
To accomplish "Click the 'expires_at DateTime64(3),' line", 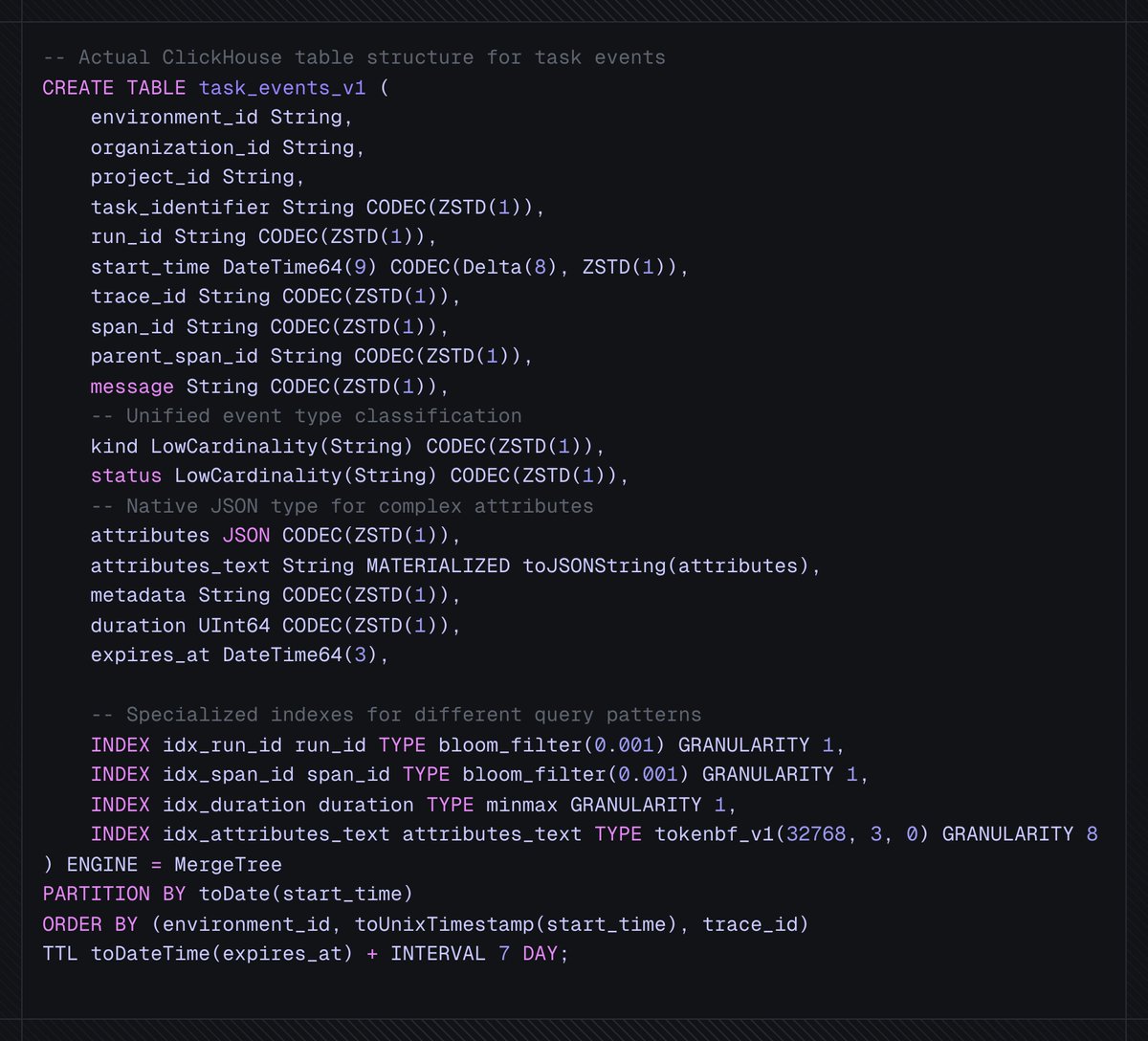I will (x=240, y=654).
